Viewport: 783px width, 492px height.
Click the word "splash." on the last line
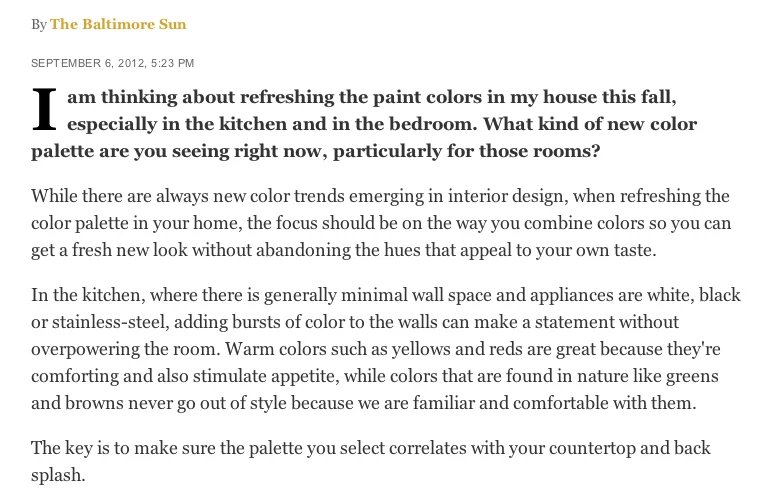pos(58,475)
